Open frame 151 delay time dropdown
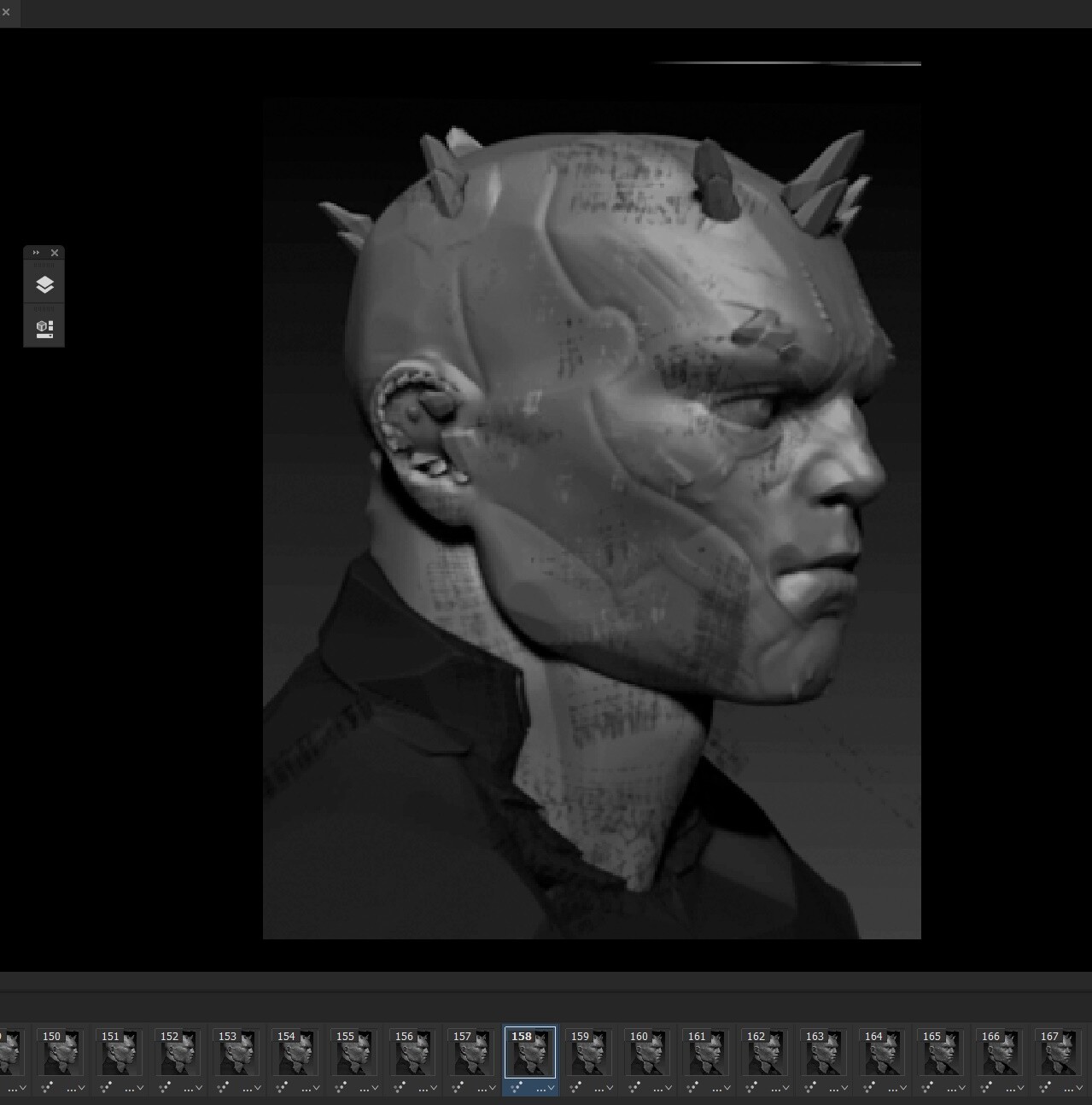Viewport: 1092px width, 1105px height. click(x=134, y=1088)
